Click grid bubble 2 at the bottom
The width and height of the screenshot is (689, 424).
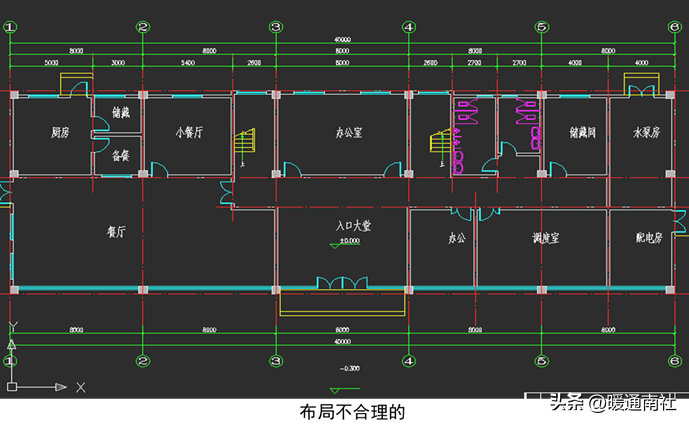[142, 360]
